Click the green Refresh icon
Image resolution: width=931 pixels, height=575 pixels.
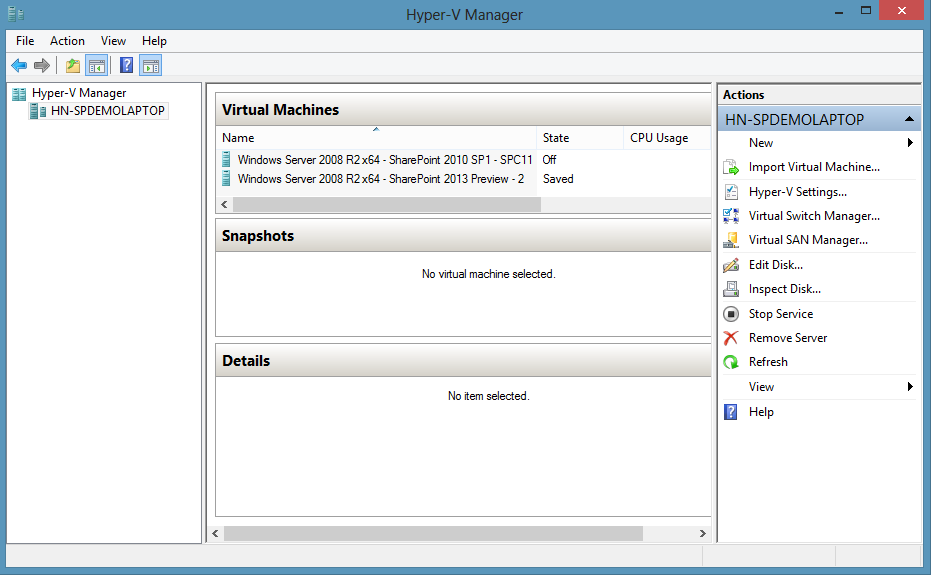[x=731, y=362]
